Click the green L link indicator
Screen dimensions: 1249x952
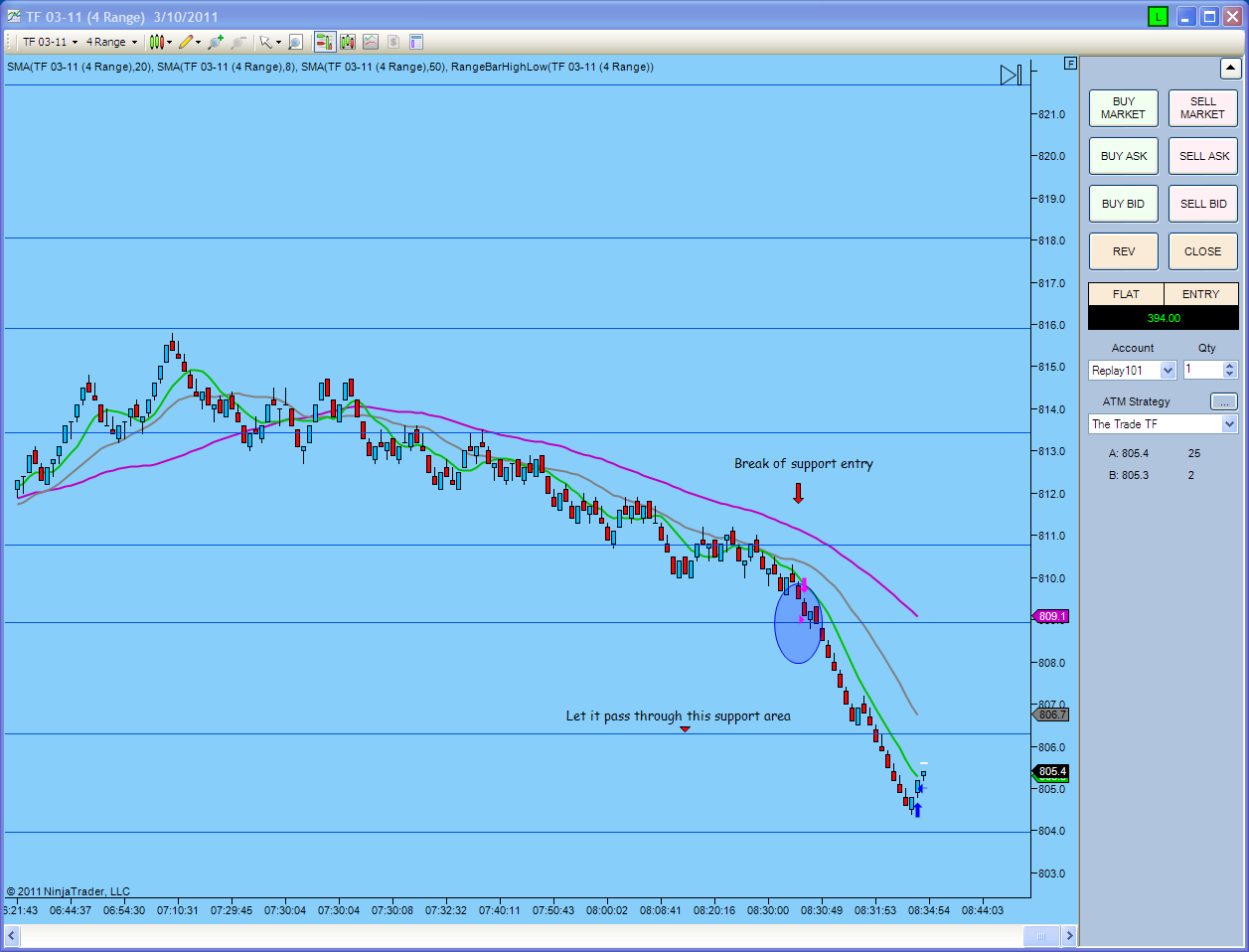[x=1158, y=16]
